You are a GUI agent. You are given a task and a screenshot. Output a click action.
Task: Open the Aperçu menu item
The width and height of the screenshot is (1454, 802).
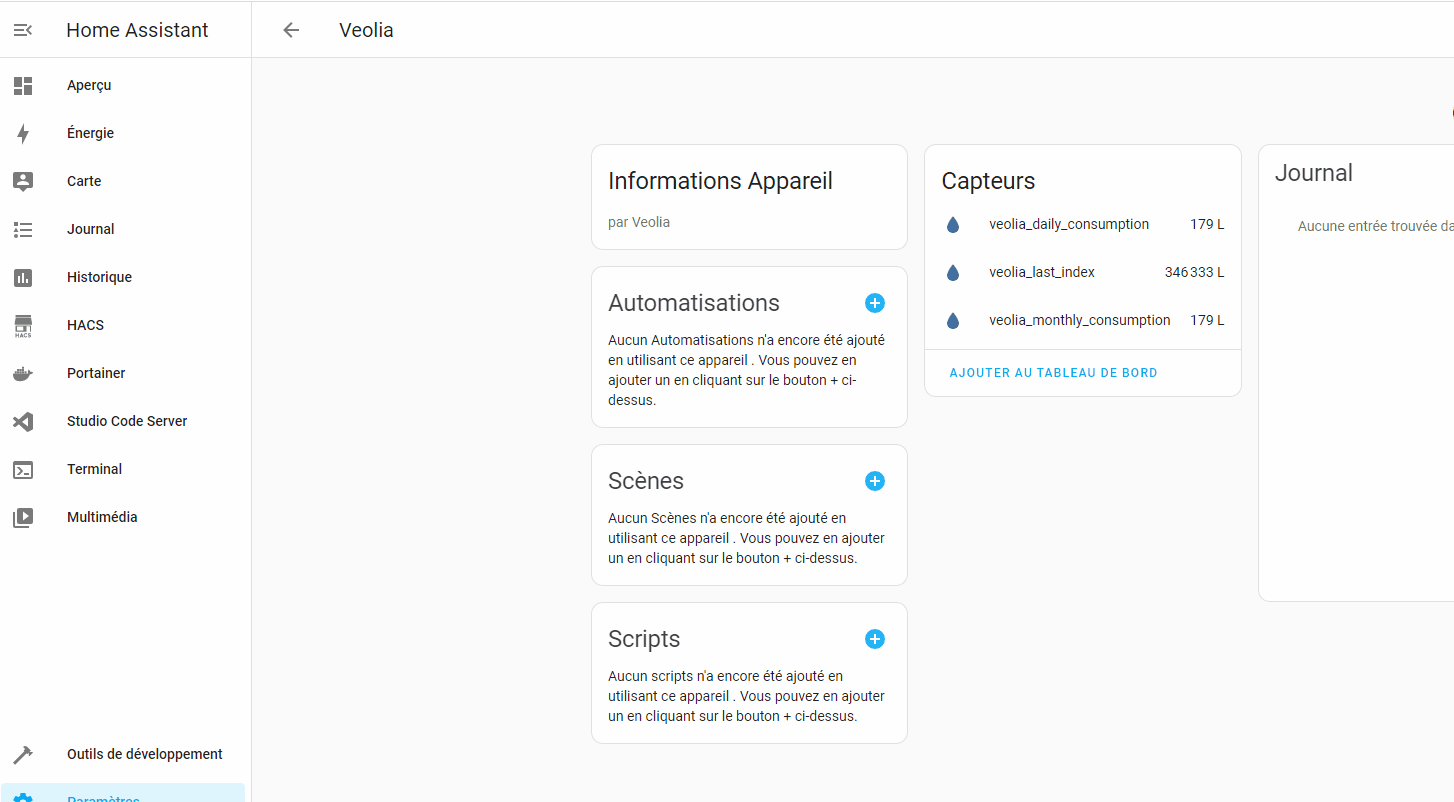pyautogui.click(x=123, y=86)
